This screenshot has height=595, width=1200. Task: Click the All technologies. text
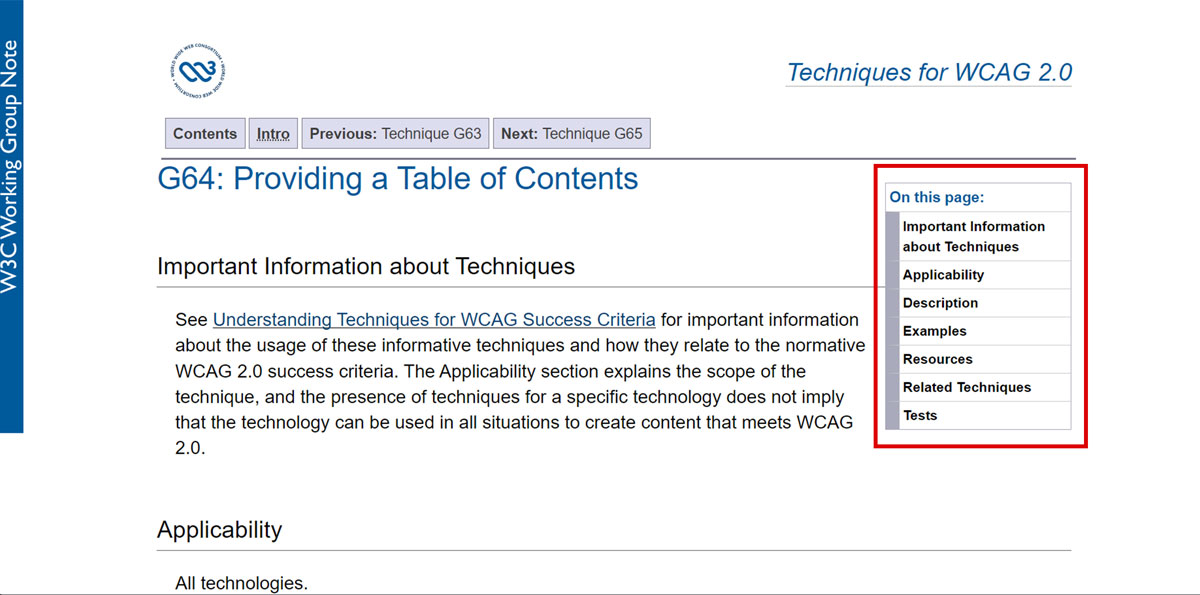coord(241,583)
